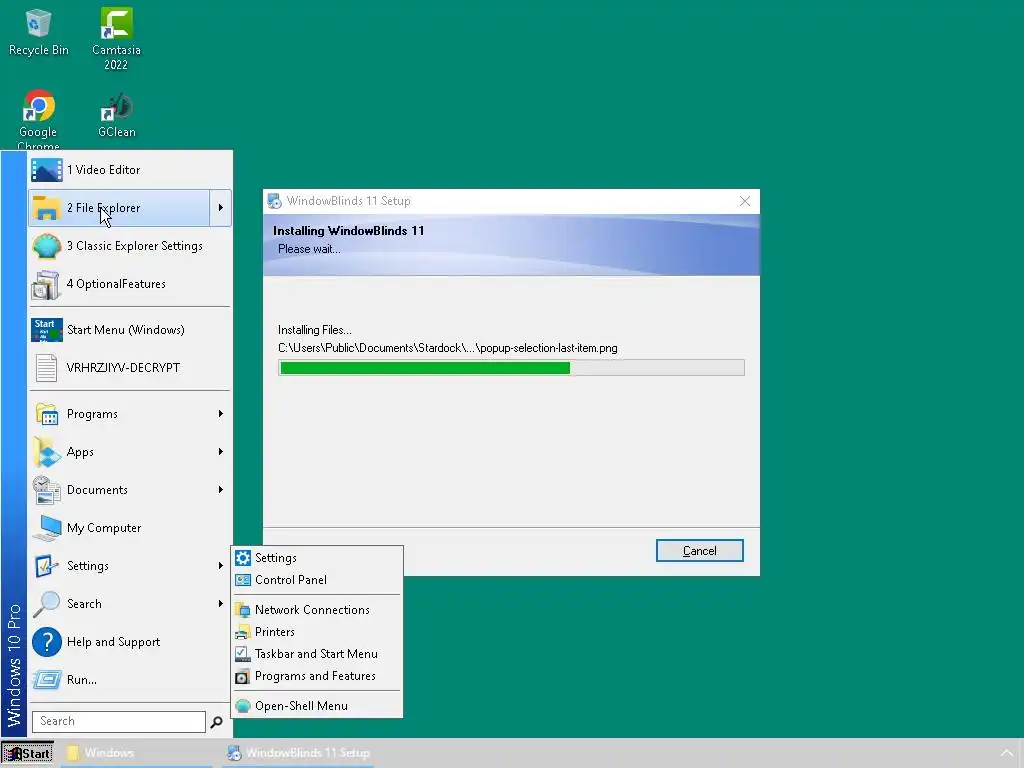
Task: Click the popup-selection-last-item.png file path text
Action: [448, 348]
